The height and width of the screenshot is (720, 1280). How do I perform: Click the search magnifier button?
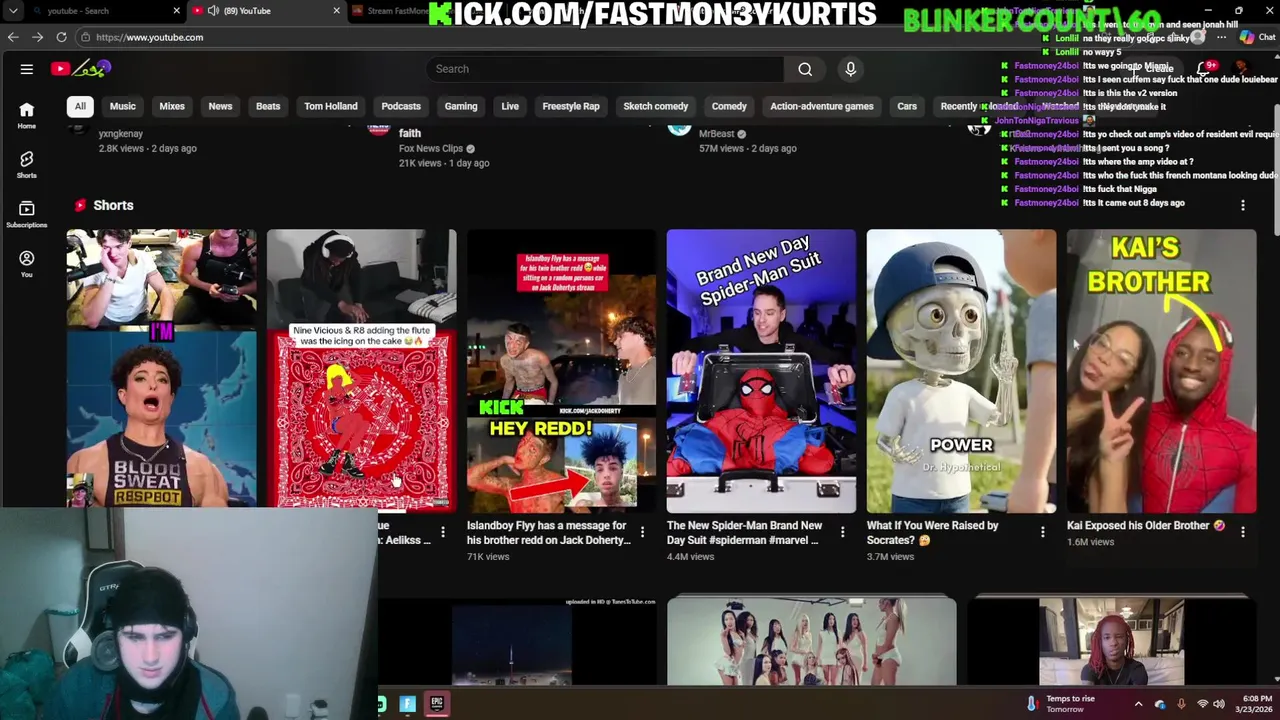click(805, 69)
